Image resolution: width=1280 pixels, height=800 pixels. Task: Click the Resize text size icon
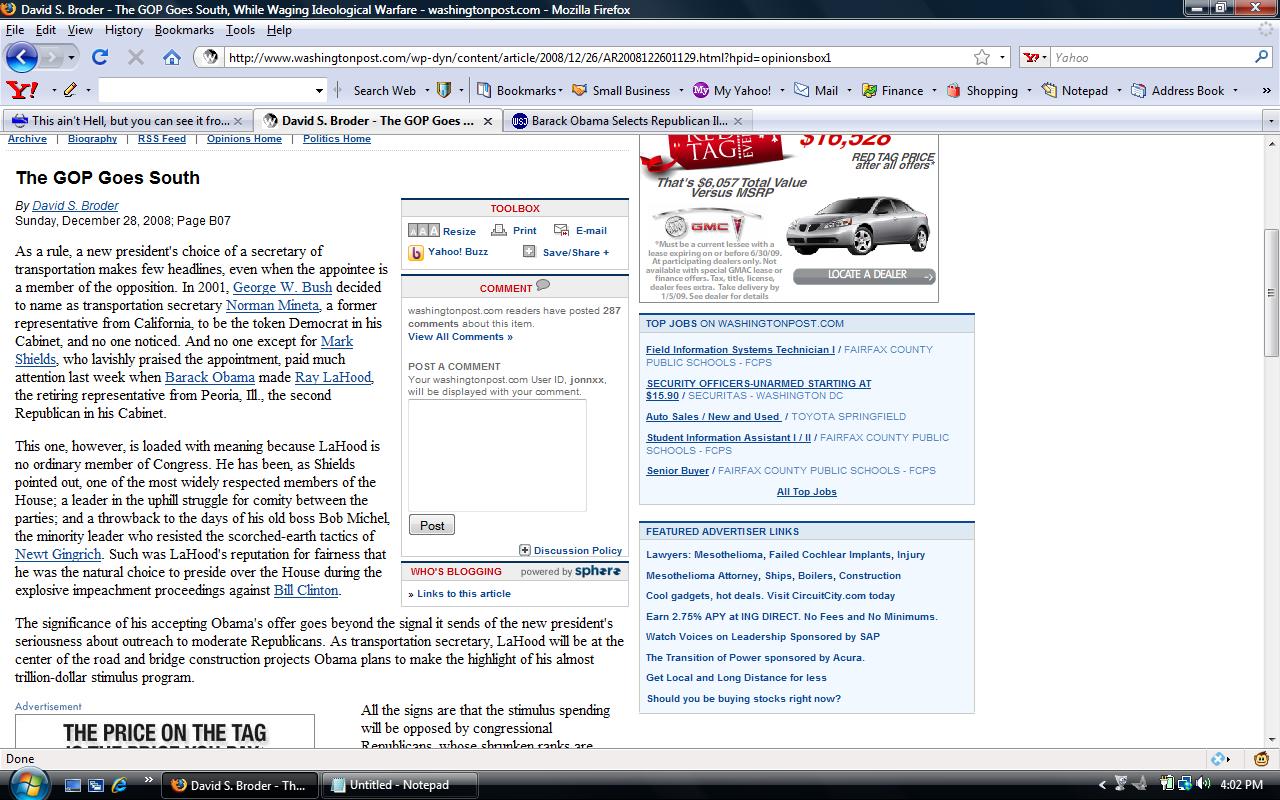tap(423, 231)
